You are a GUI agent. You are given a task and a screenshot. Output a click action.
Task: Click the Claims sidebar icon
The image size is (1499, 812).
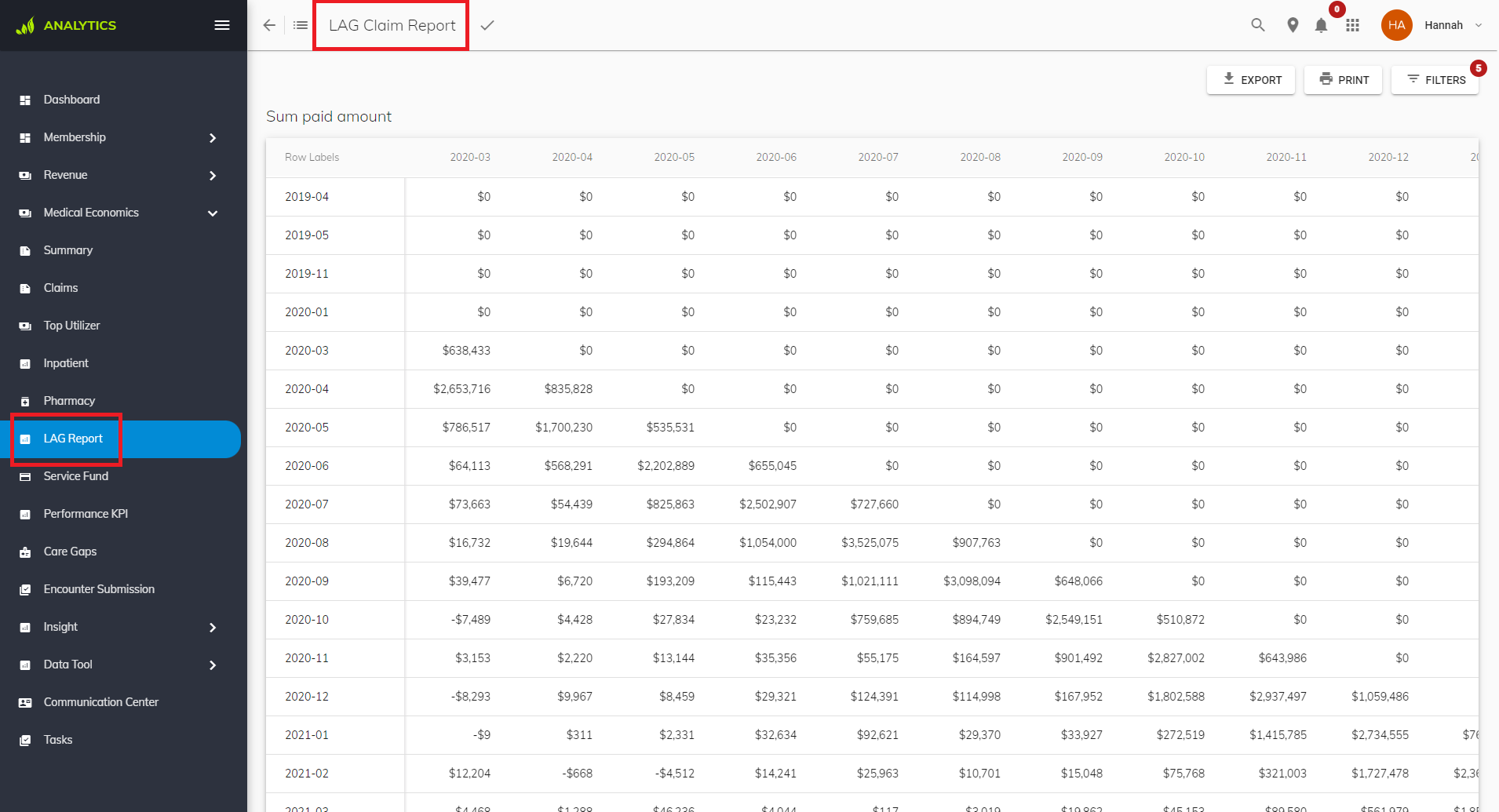[25, 288]
